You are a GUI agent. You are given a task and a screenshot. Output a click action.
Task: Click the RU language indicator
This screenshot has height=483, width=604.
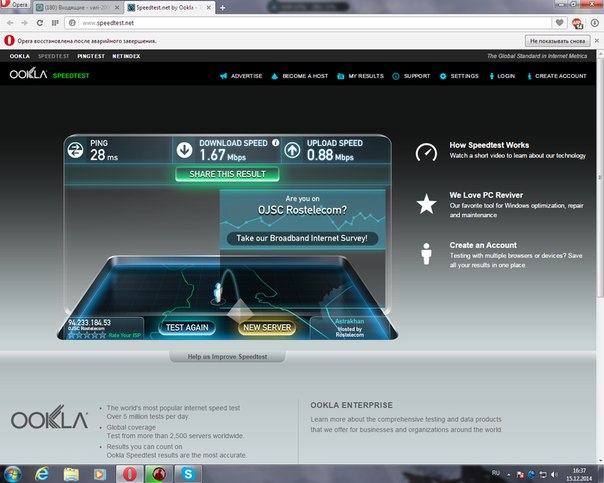coord(496,473)
